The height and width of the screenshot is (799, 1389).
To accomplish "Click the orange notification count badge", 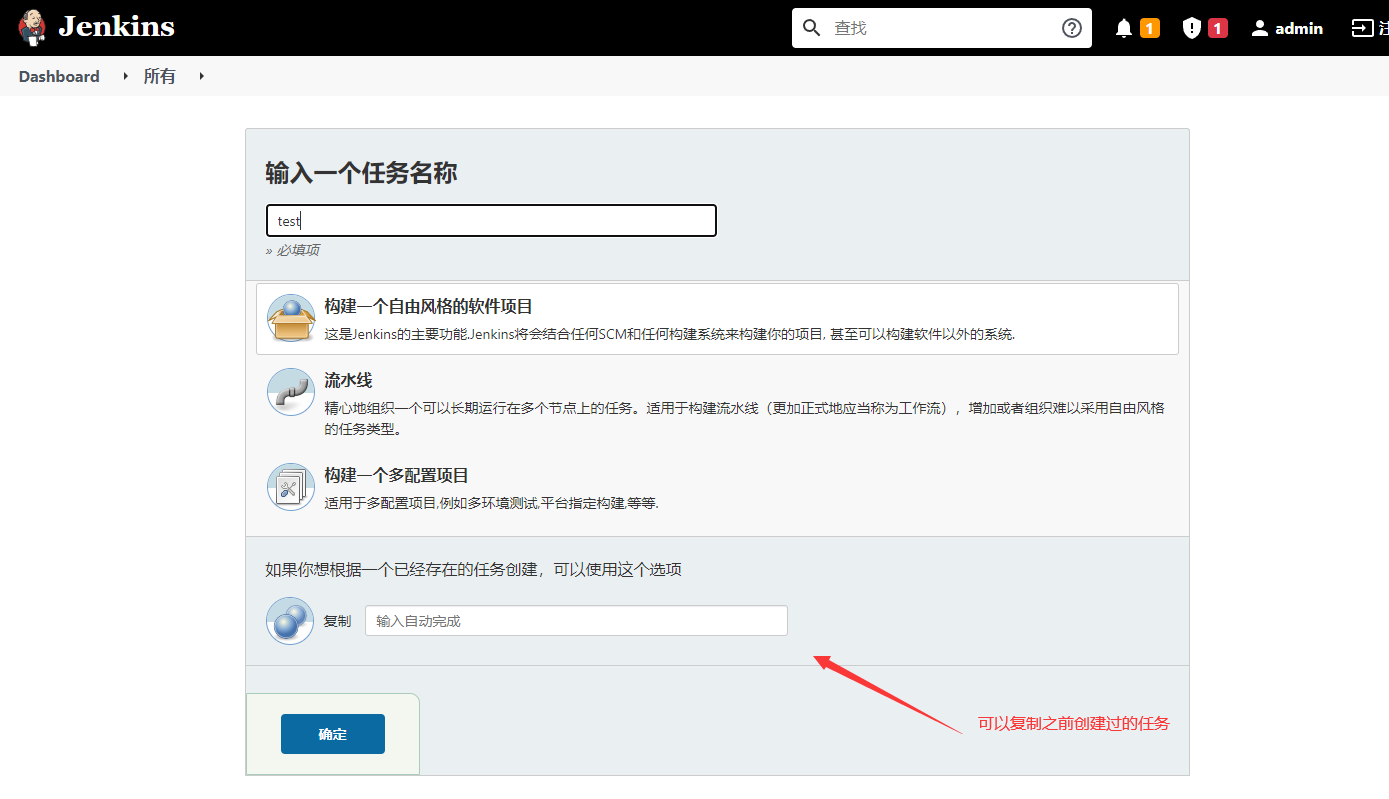I will pos(1150,28).
